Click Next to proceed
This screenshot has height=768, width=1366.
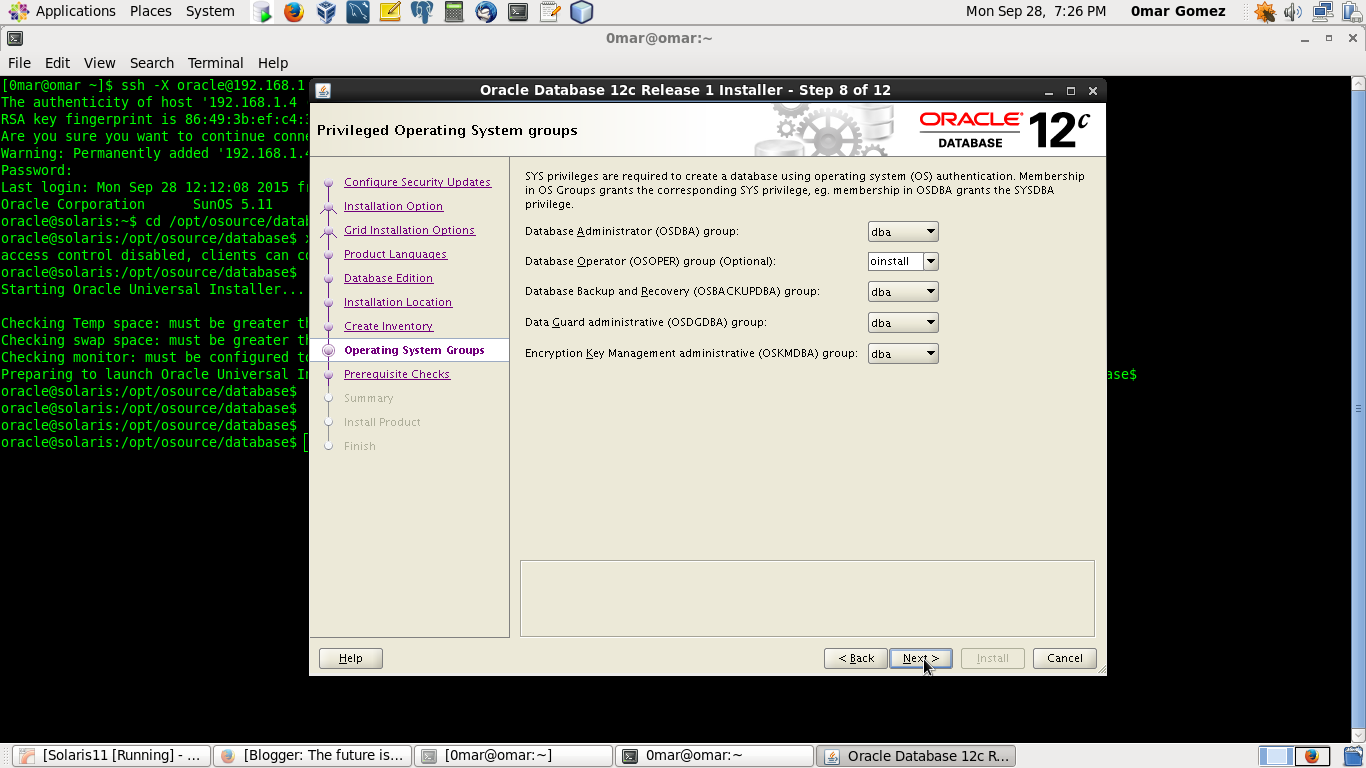[921, 658]
